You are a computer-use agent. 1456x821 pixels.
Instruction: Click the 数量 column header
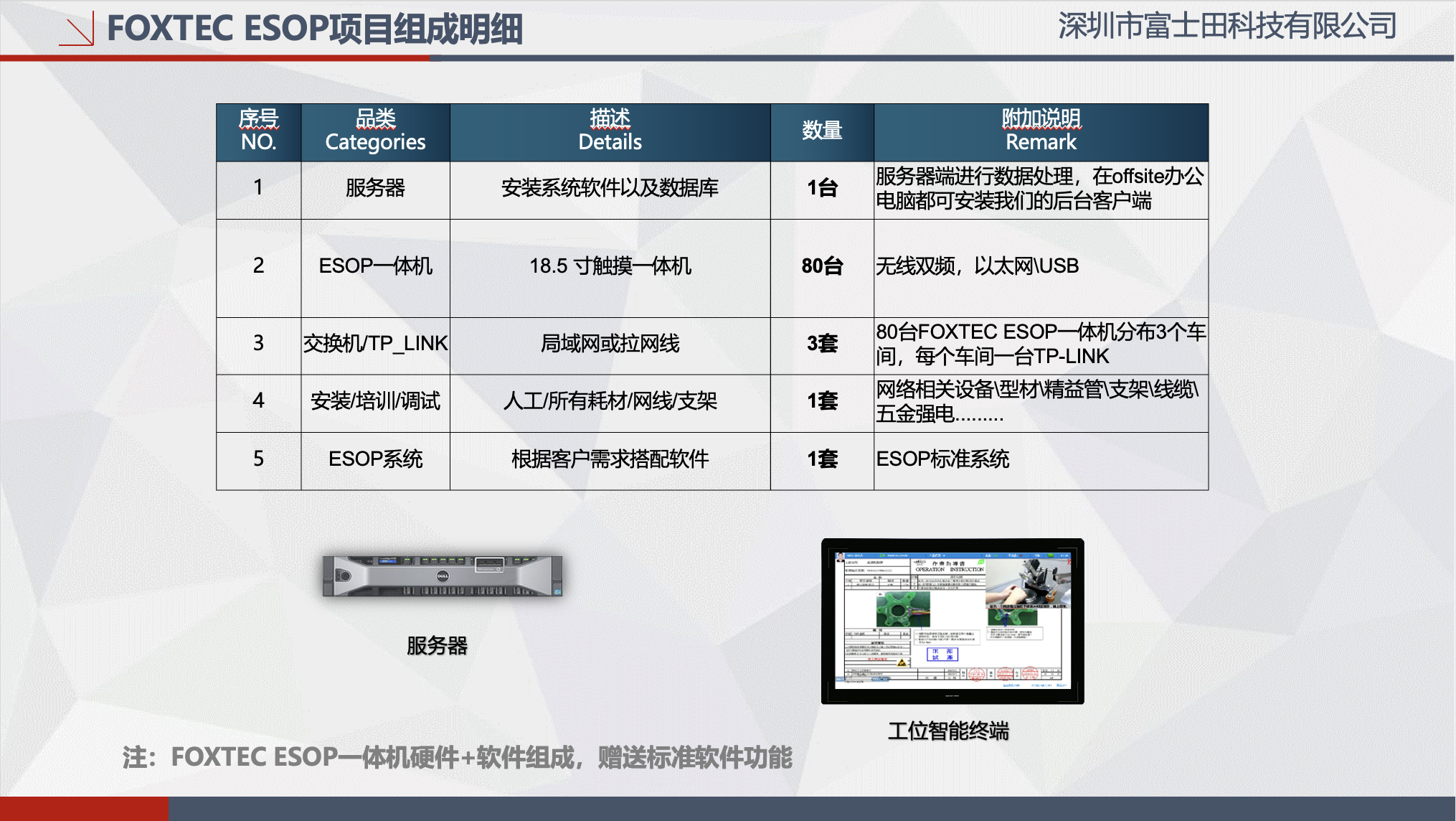(822, 131)
